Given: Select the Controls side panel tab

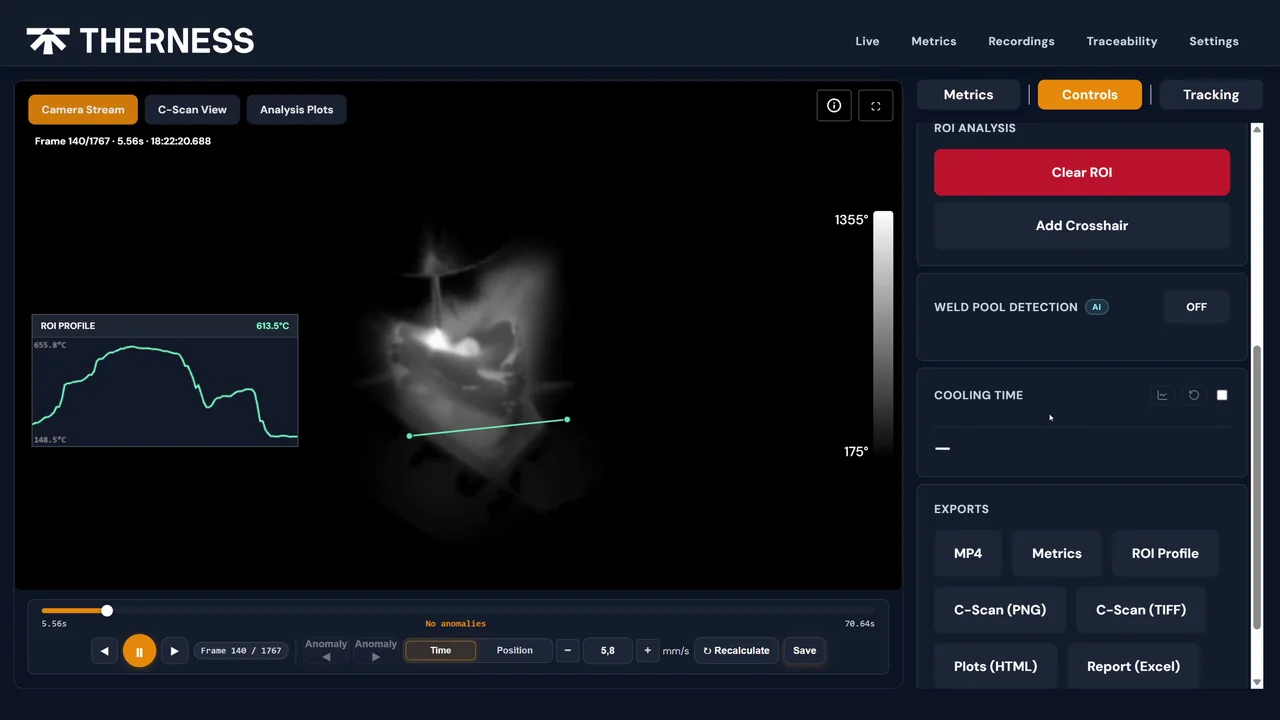Looking at the screenshot, I should (x=1090, y=95).
